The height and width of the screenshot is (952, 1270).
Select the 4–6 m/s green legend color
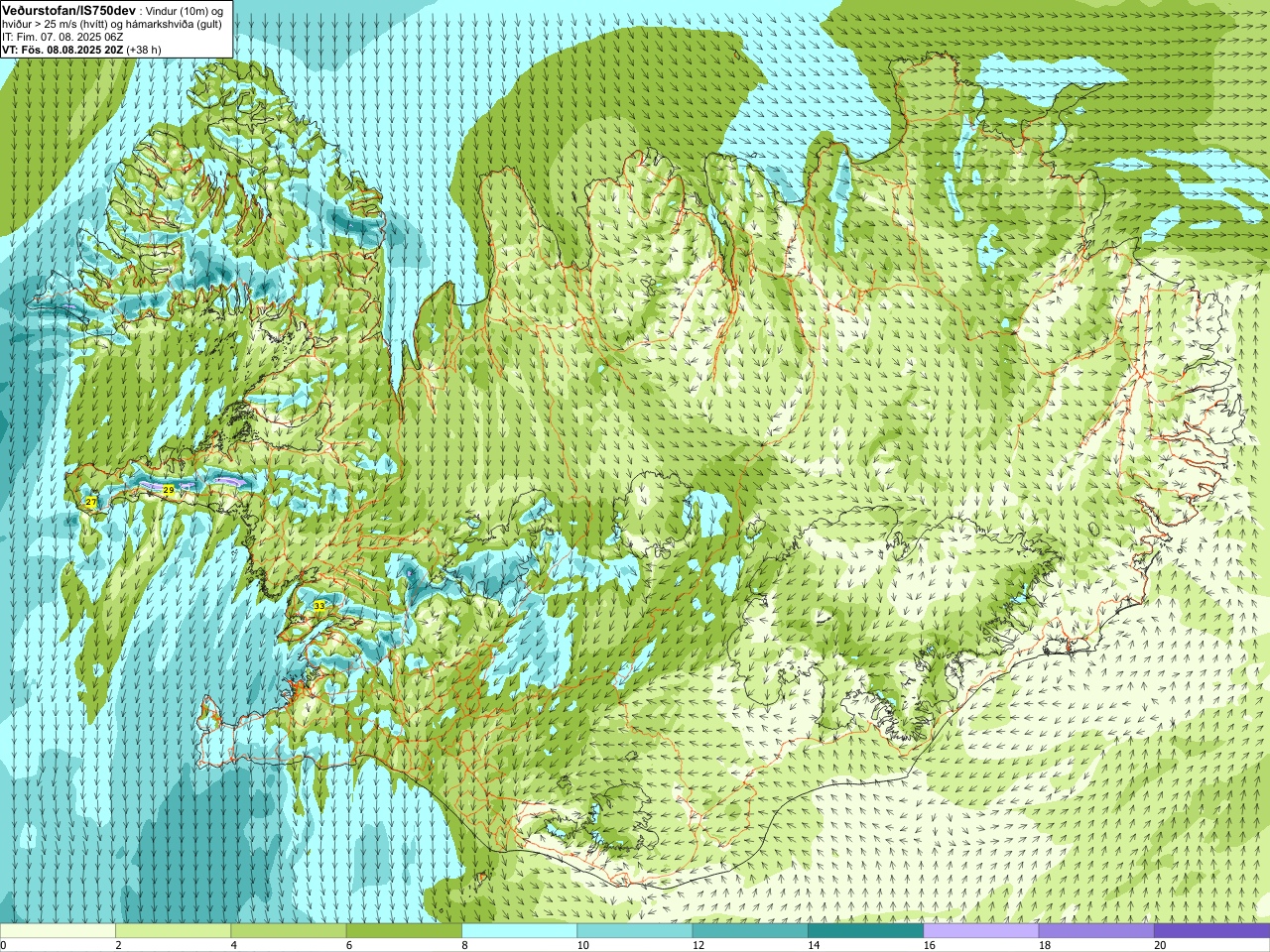pyautogui.click(x=288, y=931)
